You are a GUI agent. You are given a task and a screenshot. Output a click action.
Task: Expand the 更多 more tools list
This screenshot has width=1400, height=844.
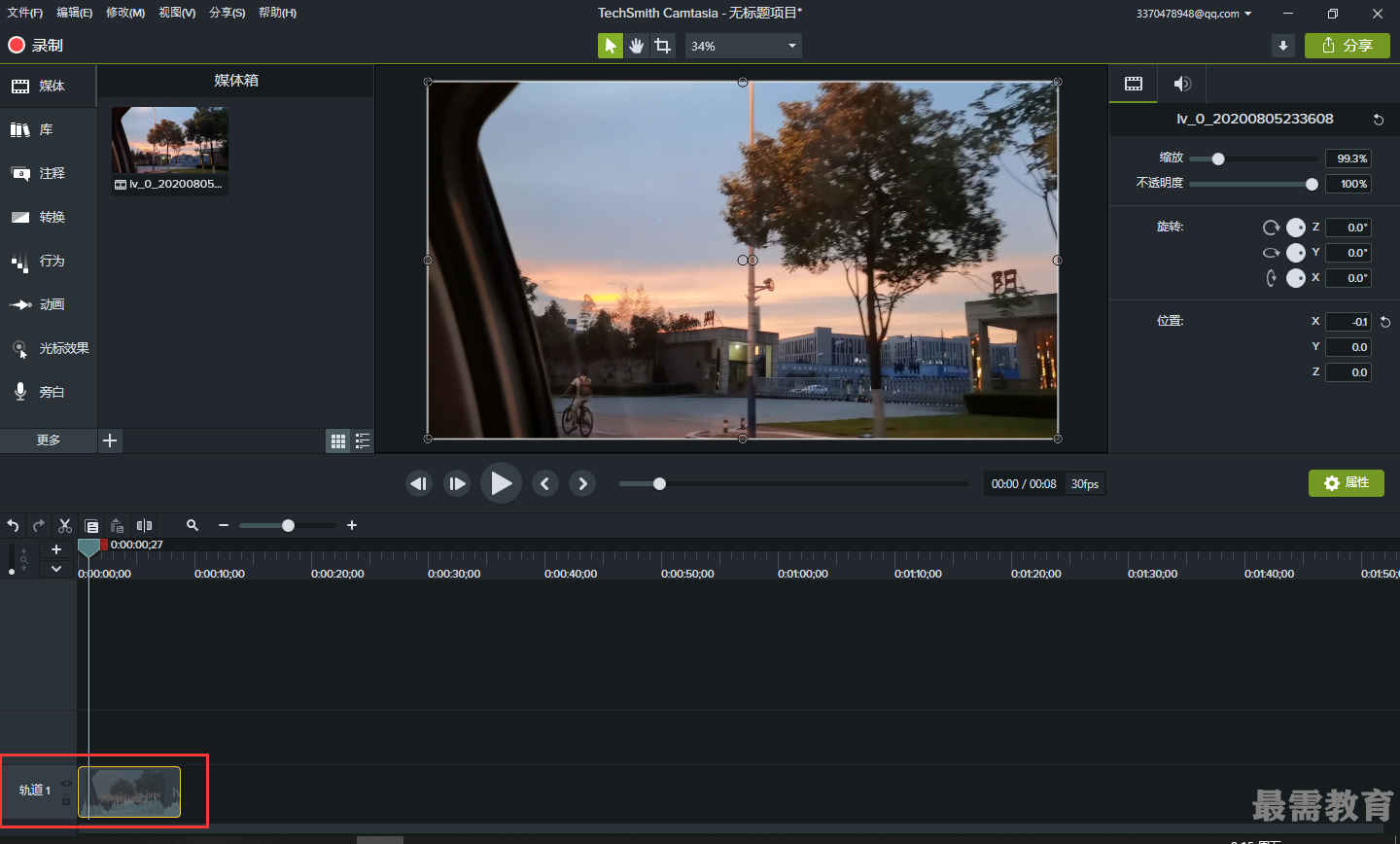click(49, 440)
